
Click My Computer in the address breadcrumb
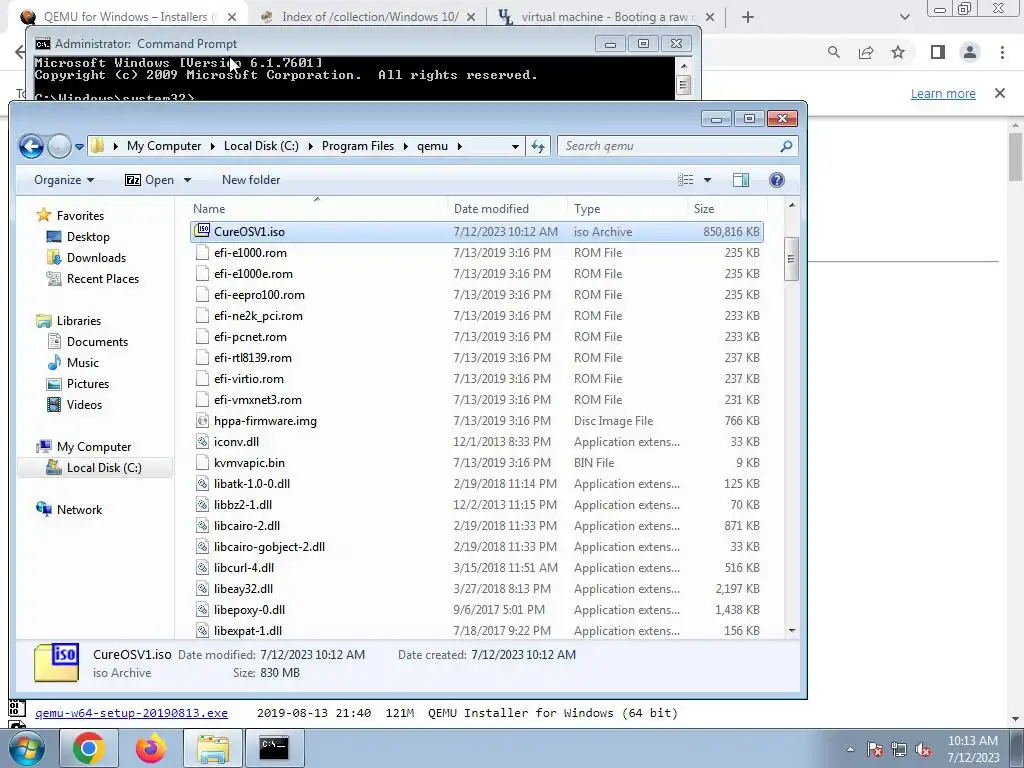[x=164, y=146]
